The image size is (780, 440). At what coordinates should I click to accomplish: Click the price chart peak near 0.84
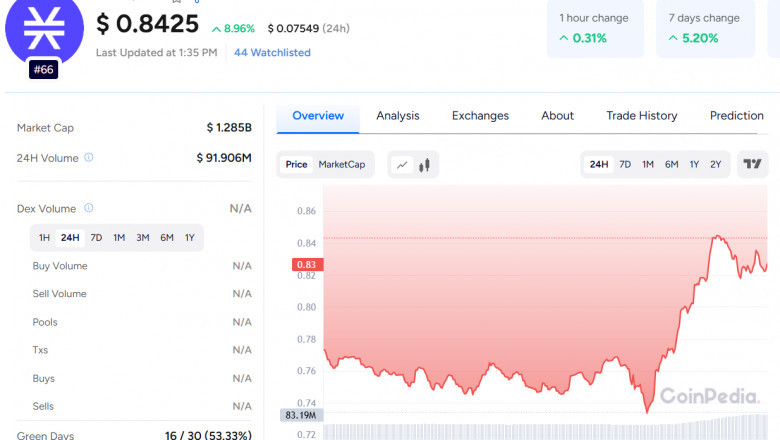tap(718, 237)
